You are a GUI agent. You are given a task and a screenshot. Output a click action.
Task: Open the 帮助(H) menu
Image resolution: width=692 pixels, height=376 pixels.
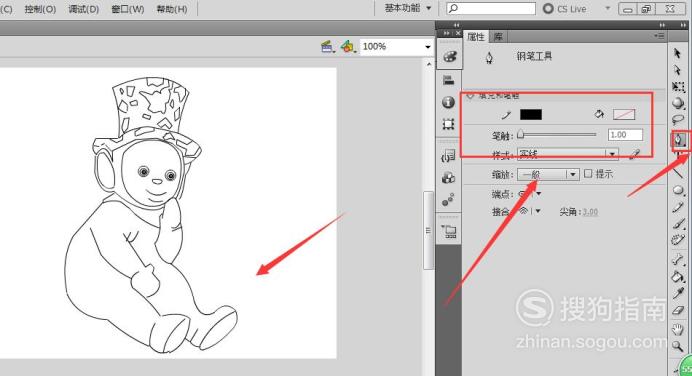pos(172,9)
